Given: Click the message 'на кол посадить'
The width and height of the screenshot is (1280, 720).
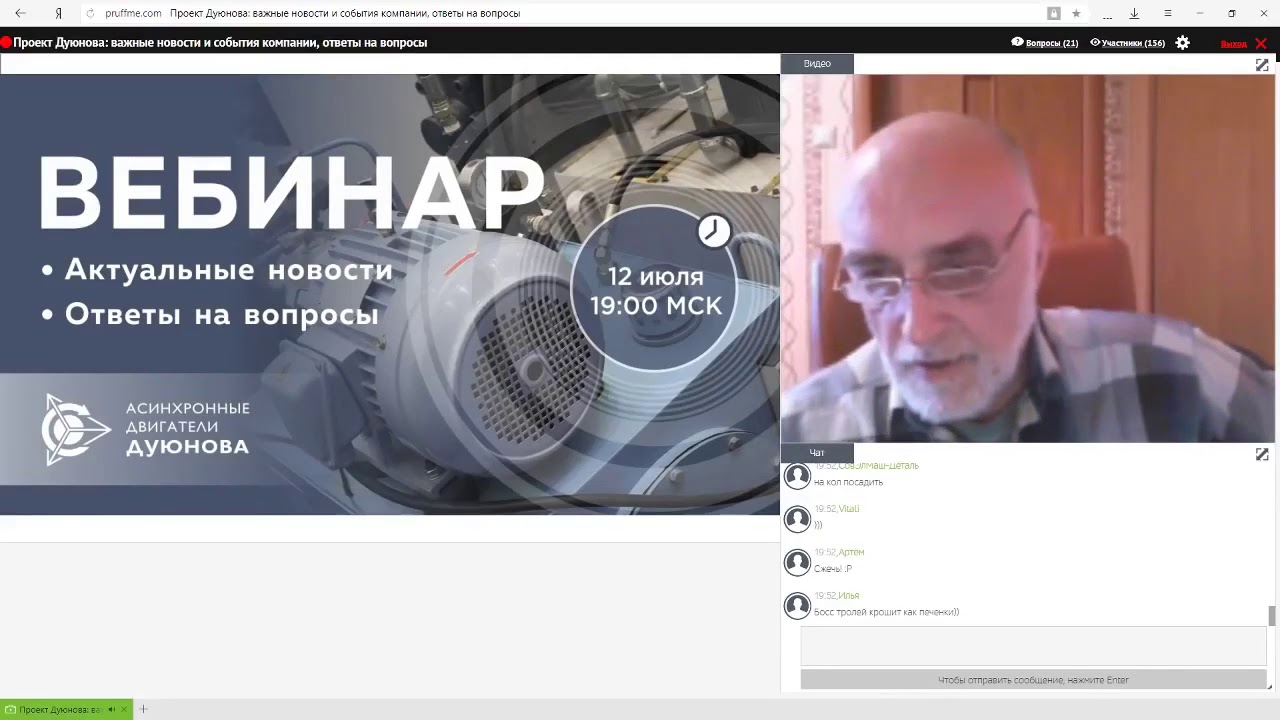Looking at the screenshot, I should pos(848,482).
